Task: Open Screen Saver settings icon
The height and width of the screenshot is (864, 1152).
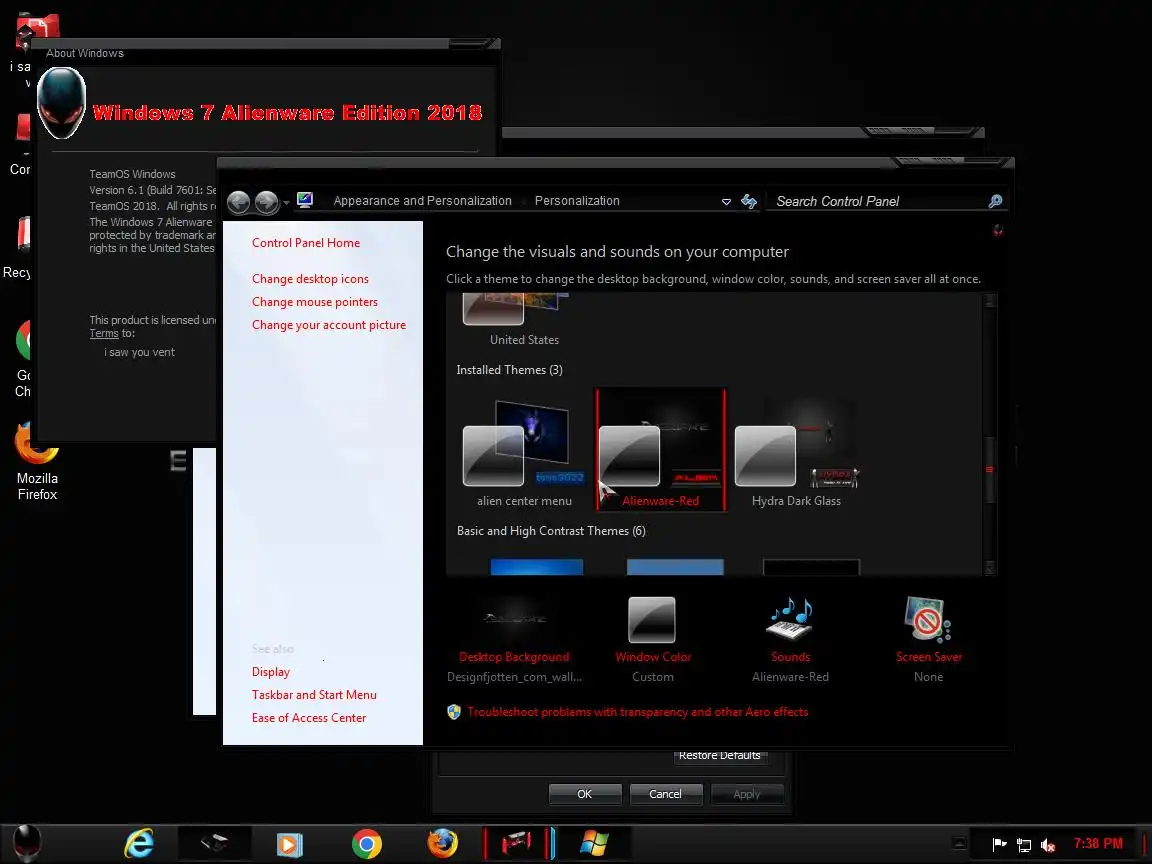Action: point(928,619)
